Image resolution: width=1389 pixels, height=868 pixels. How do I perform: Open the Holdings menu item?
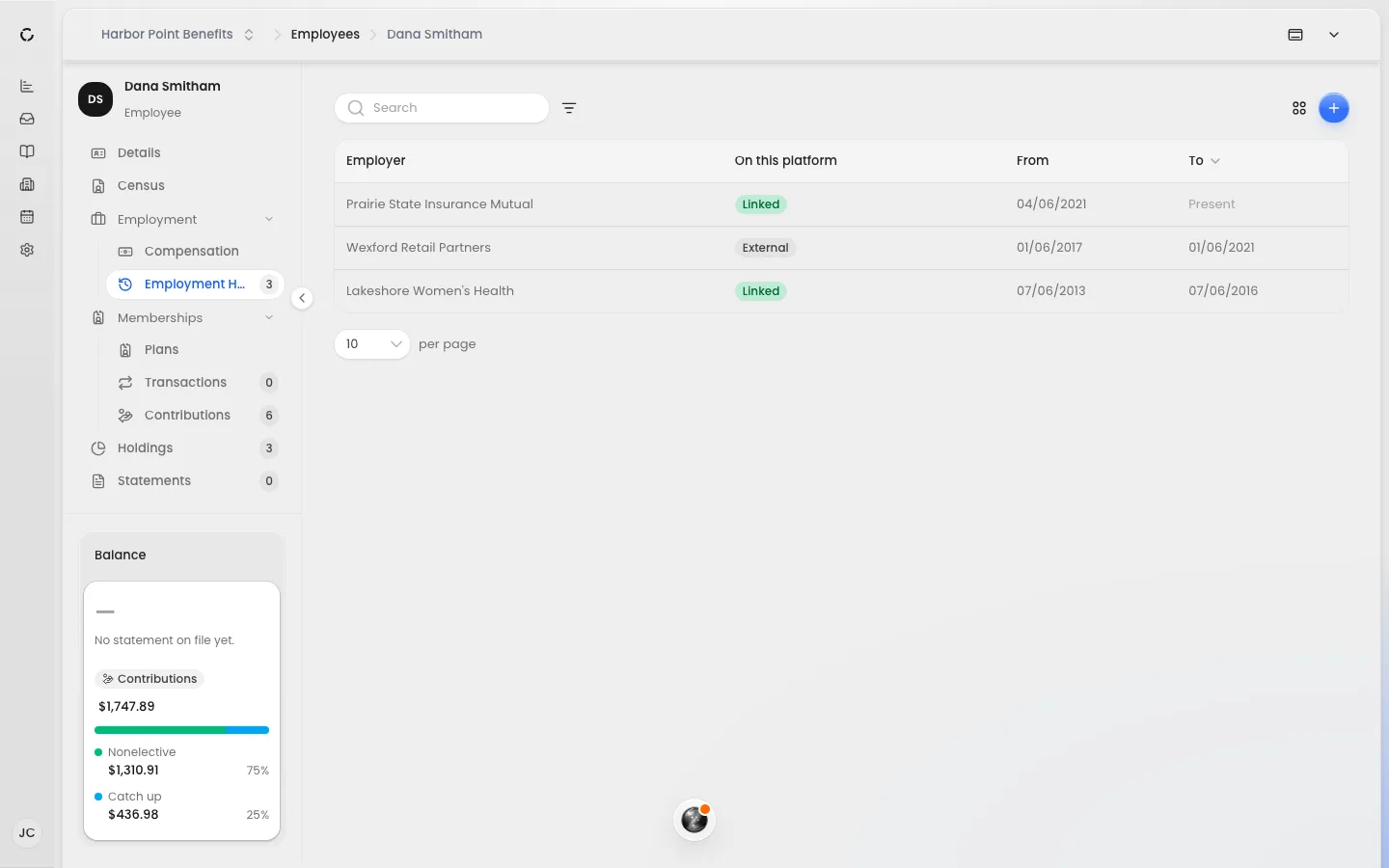coord(183,448)
